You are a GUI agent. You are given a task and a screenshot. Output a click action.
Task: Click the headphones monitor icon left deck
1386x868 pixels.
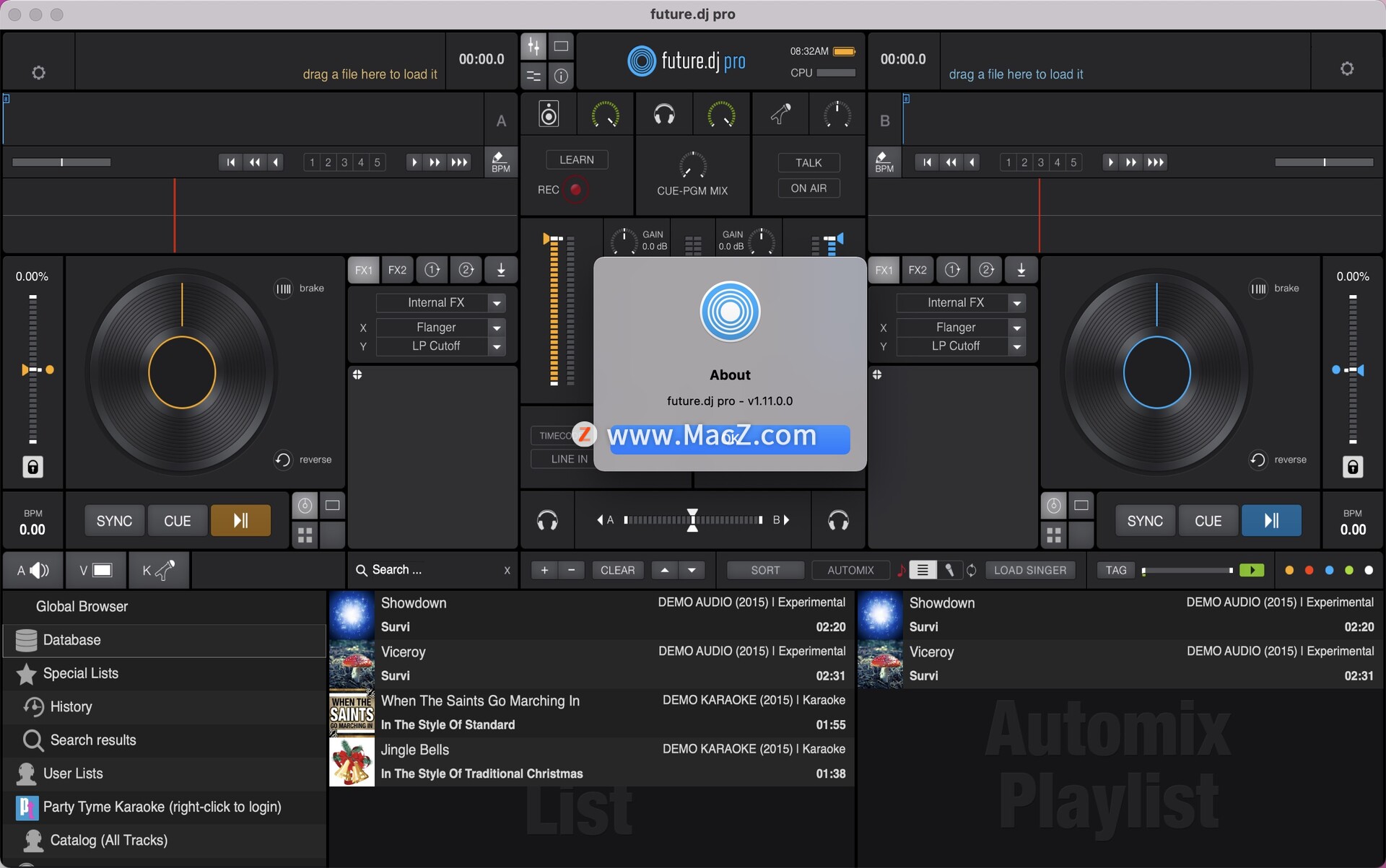(548, 519)
